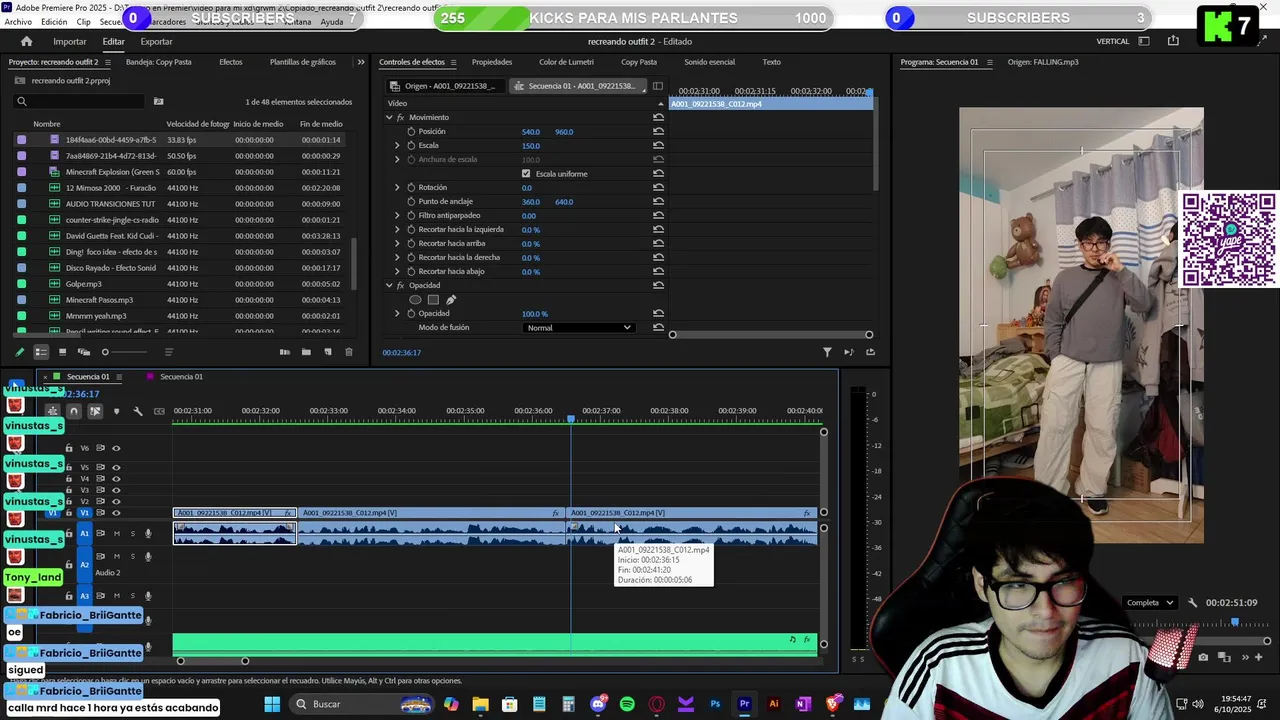The height and width of the screenshot is (720, 1280).
Task: Create a new bin folder
Action: 306,352
